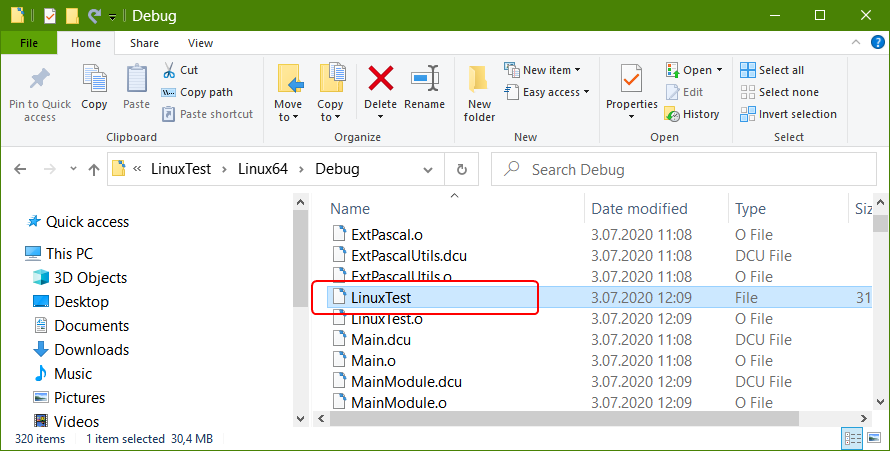
Task: Open the Quick Access Toolbar customize arrow
Action: tap(112, 16)
